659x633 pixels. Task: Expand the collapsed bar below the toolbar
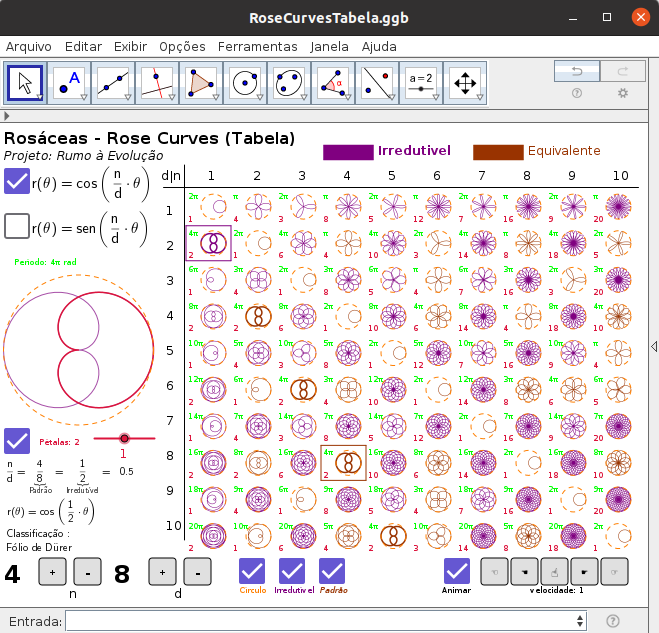[8, 116]
